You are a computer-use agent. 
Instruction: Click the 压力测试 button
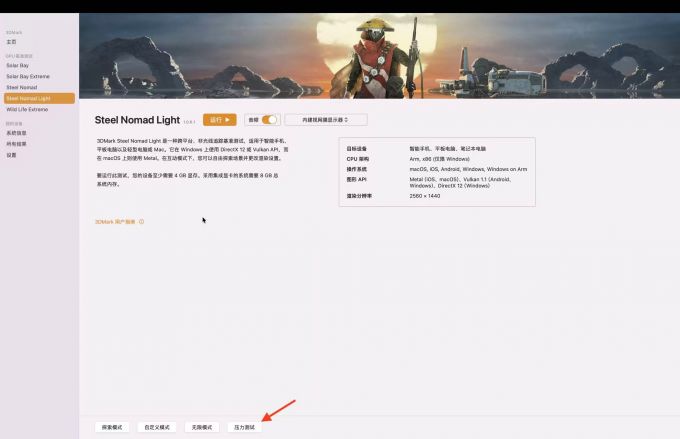click(245, 427)
